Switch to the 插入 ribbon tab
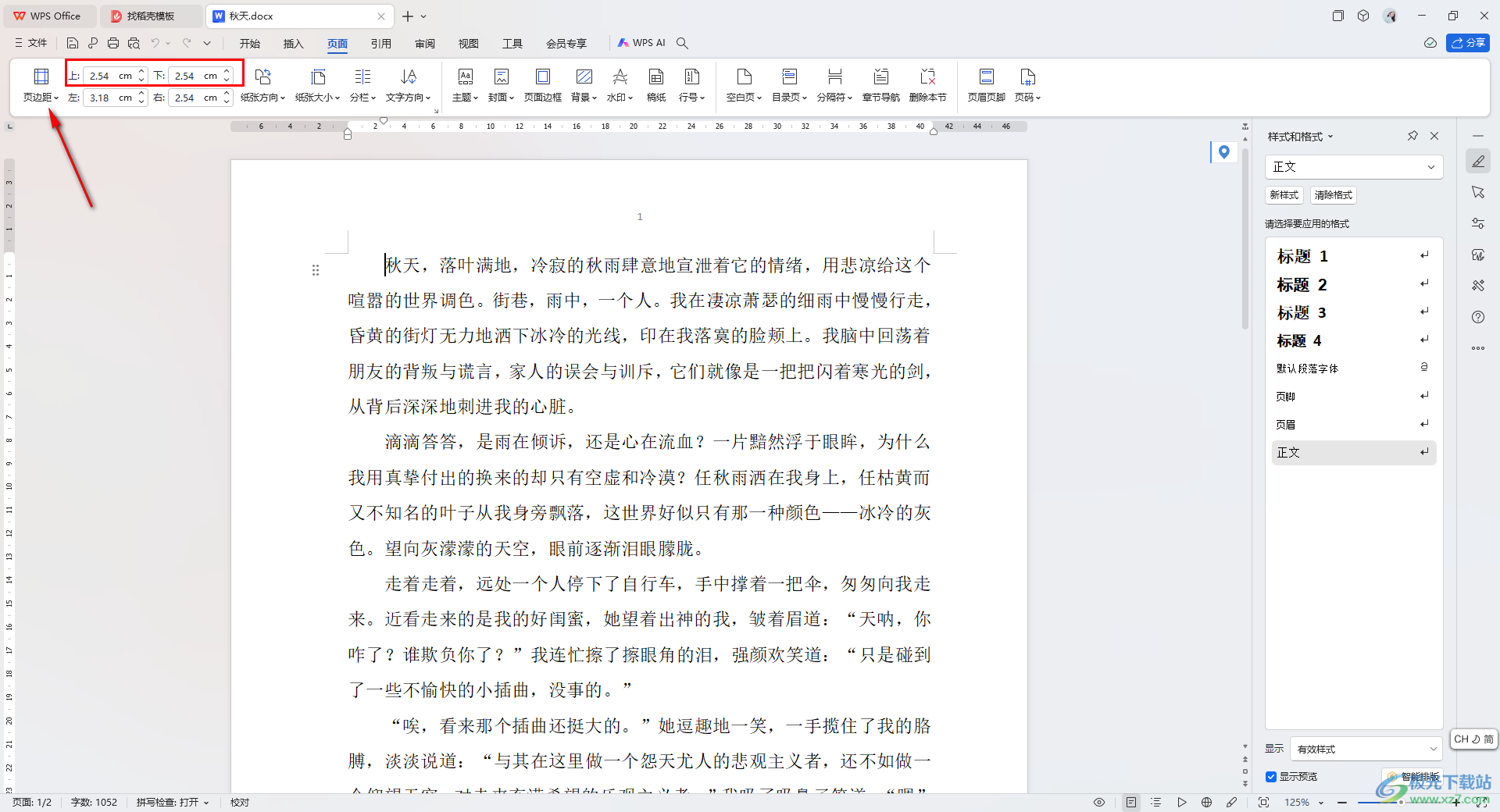Screen dimensions: 1500x812 click(x=294, y=44)
